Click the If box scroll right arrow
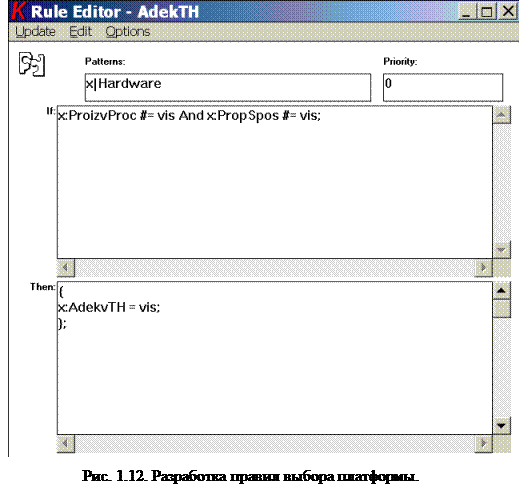The height and width of the screenshot is (492, 520). pos(483,268)
